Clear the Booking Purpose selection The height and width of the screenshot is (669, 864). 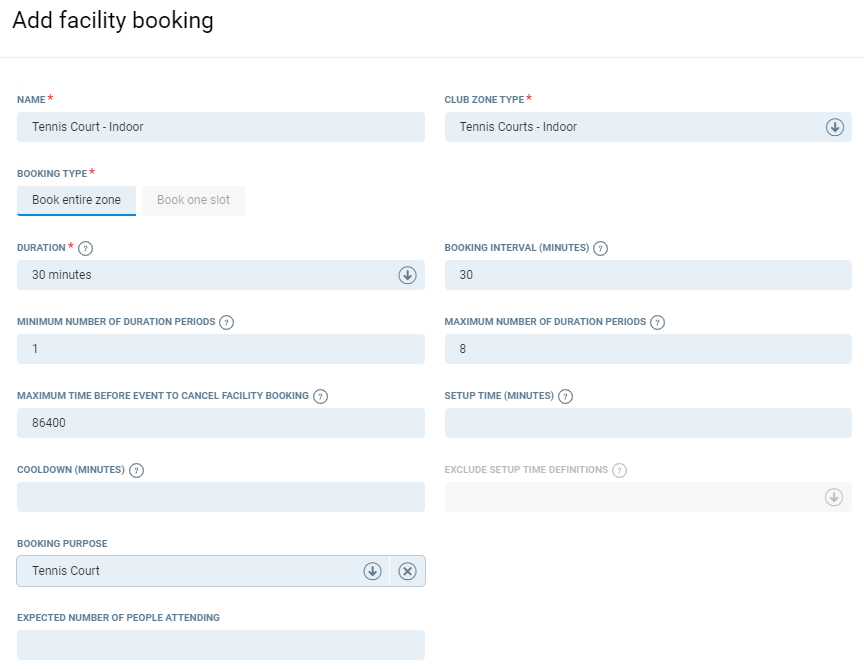point(407,571)
